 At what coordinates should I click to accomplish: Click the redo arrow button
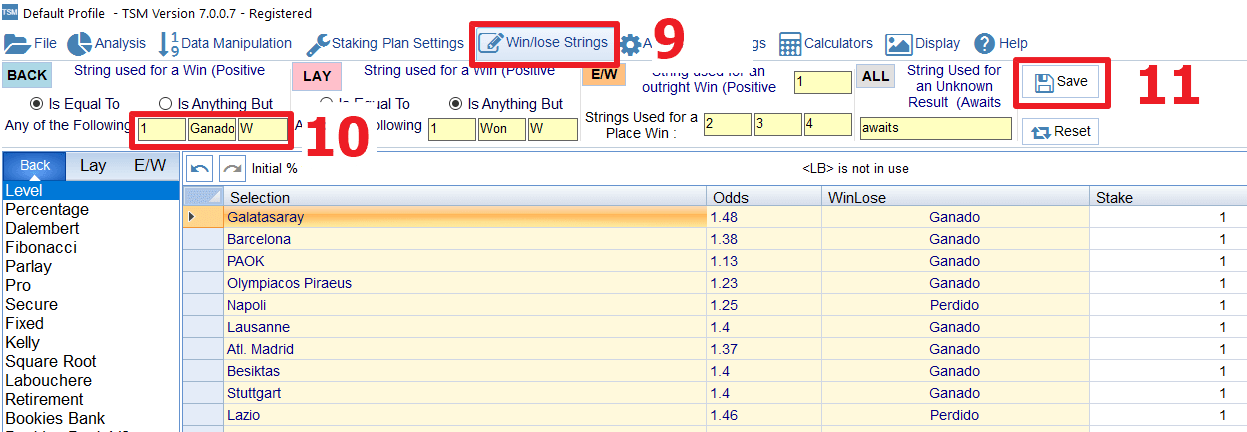232,168
